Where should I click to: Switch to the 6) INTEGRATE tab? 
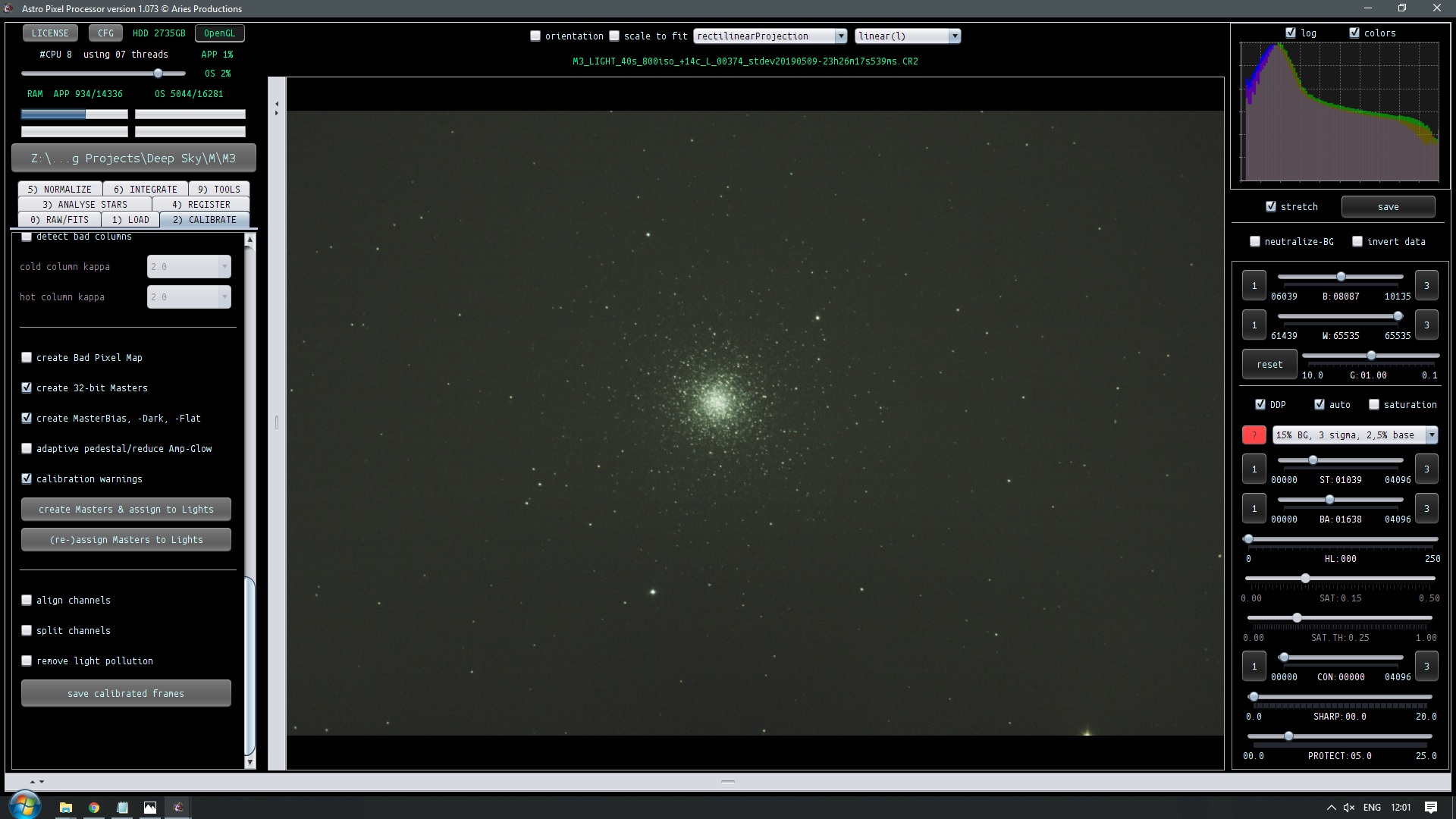pyautogui.click(x=146, y=189)
